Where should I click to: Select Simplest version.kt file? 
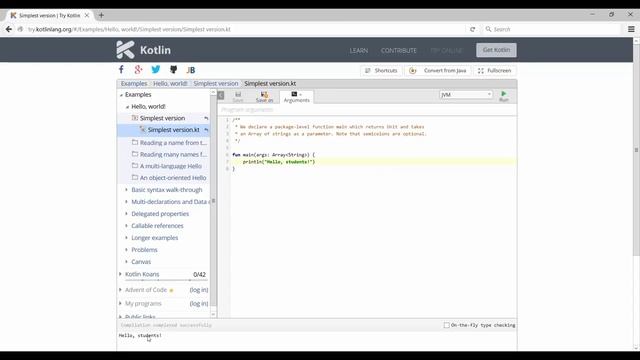pyautogui.click(x=164, y=130)
